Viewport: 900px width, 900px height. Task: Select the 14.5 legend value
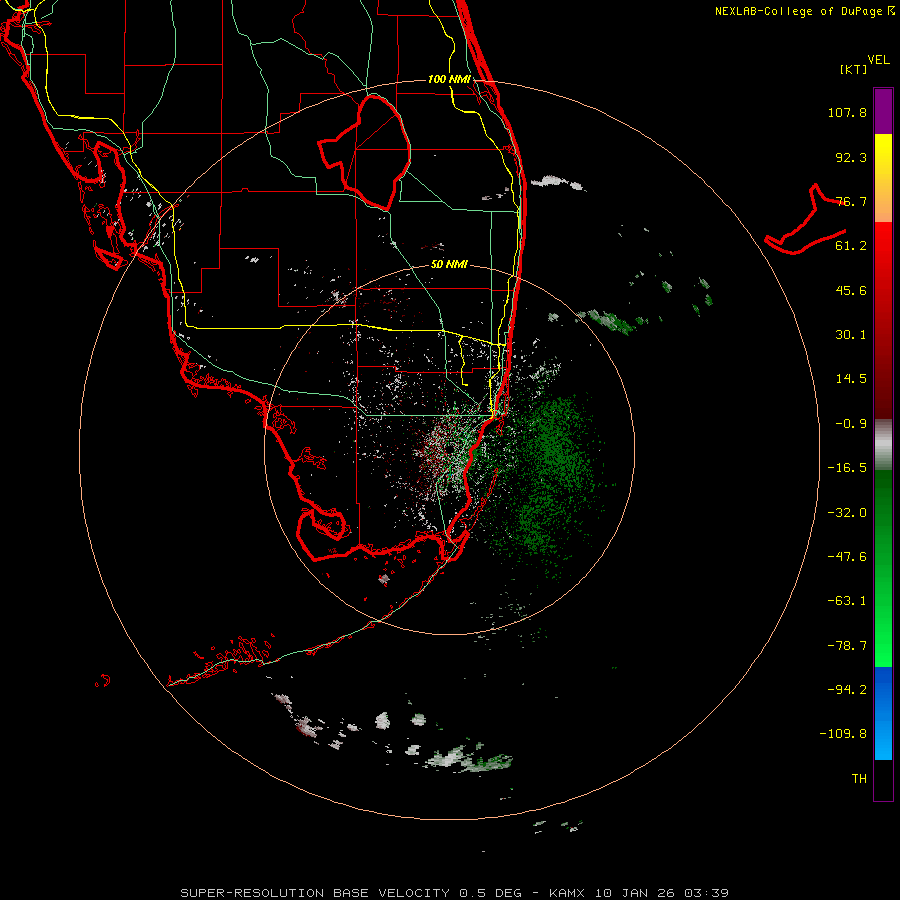click(851, 379)
